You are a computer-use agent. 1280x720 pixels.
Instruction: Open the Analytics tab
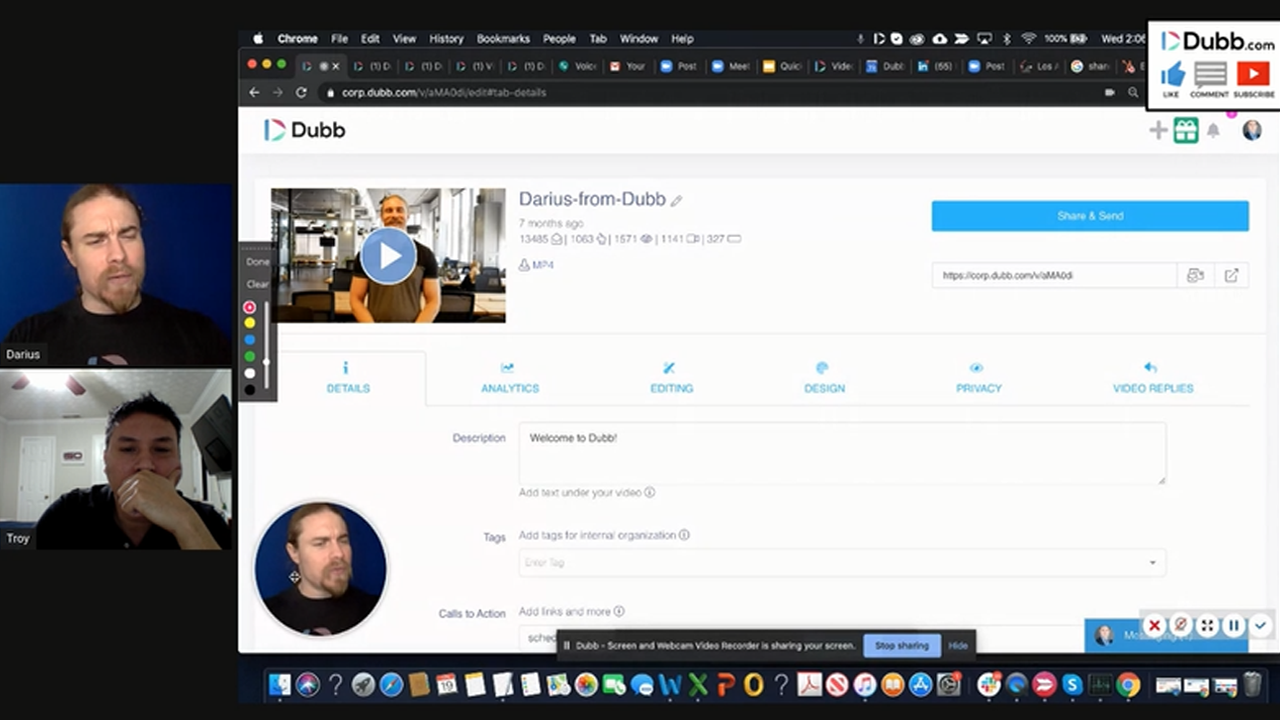coord(510,378)
